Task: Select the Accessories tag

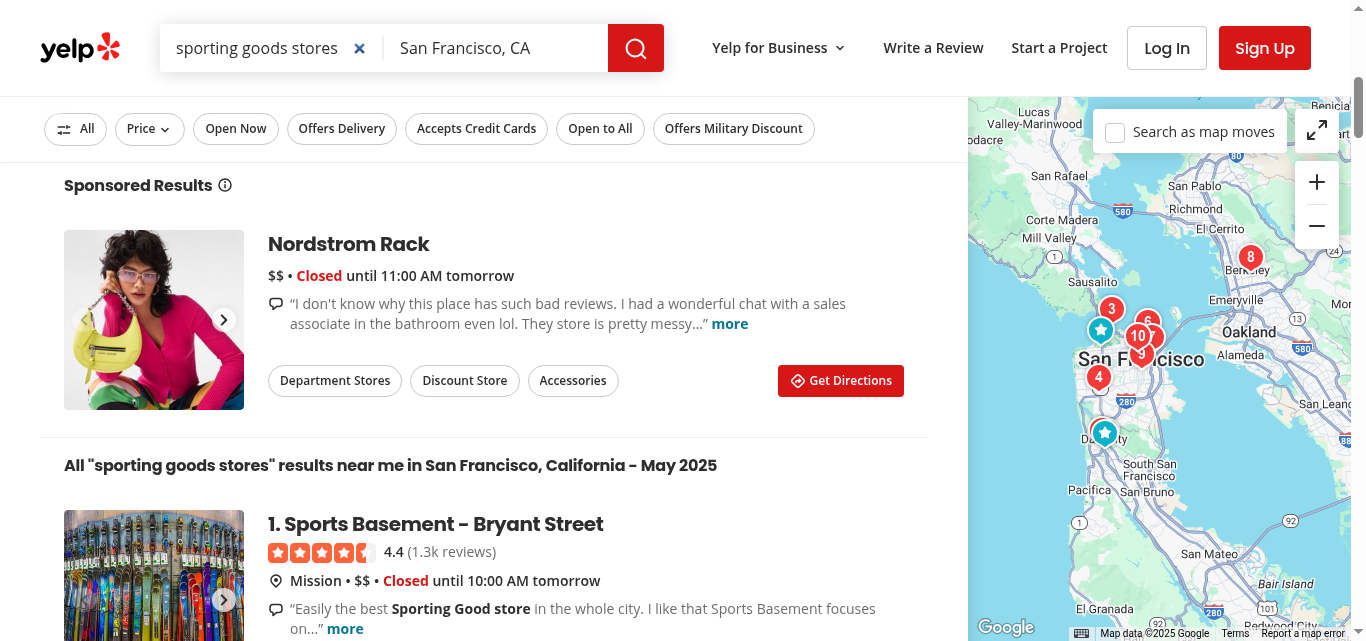Action: [x=573, y=381]
